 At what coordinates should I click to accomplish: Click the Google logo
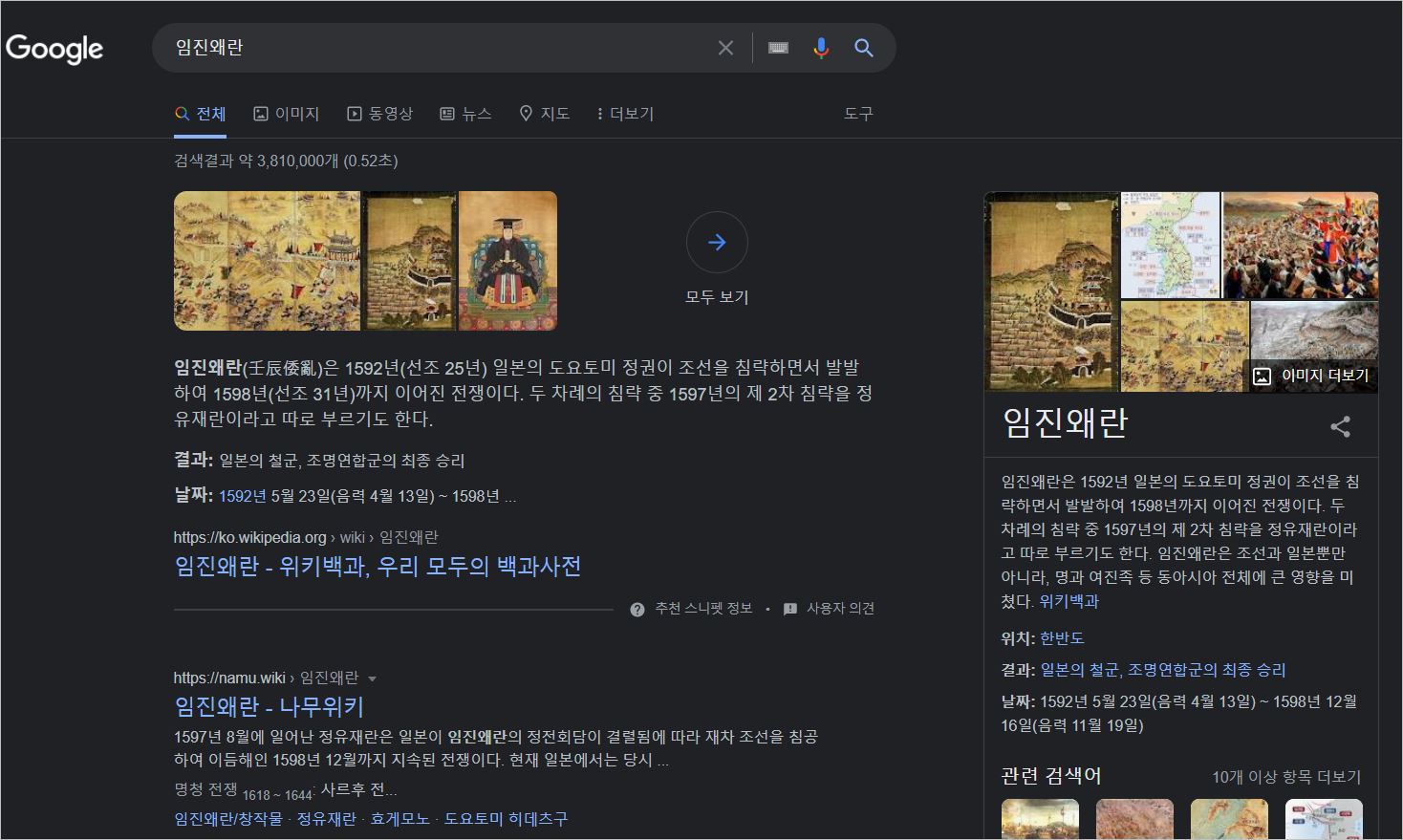(54, 49)
